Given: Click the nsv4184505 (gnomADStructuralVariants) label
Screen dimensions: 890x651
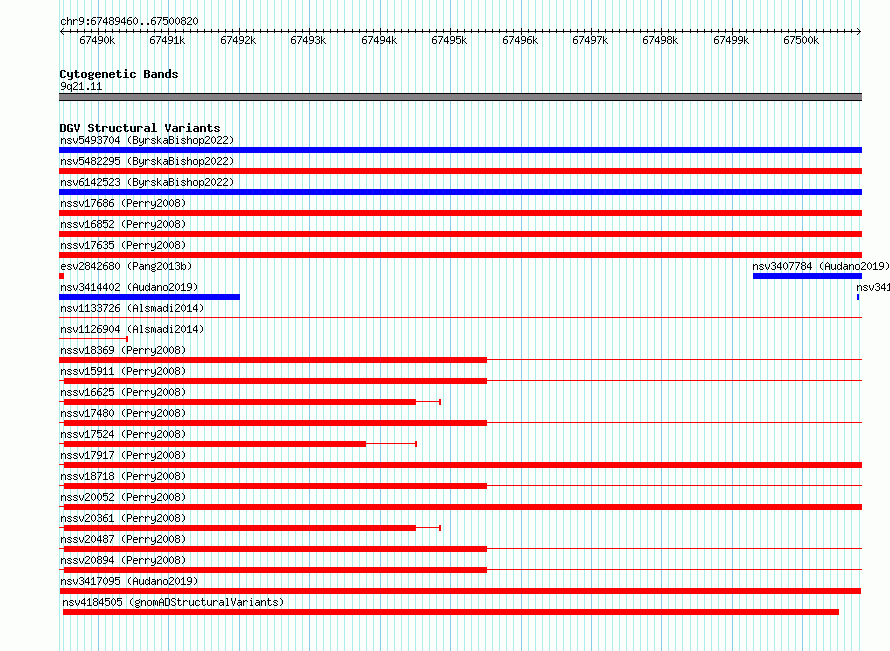Looking at the screenshot, I should (x=173, y=602).
